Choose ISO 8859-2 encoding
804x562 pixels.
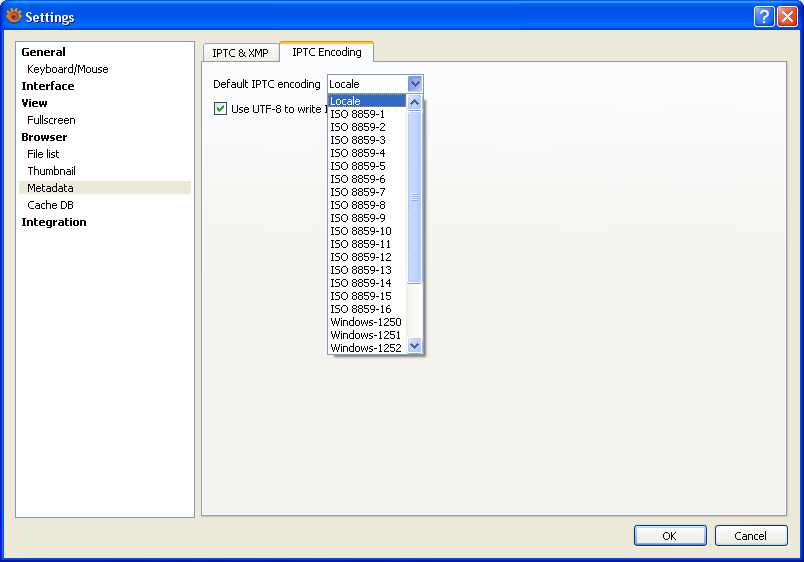click(367, 127)
